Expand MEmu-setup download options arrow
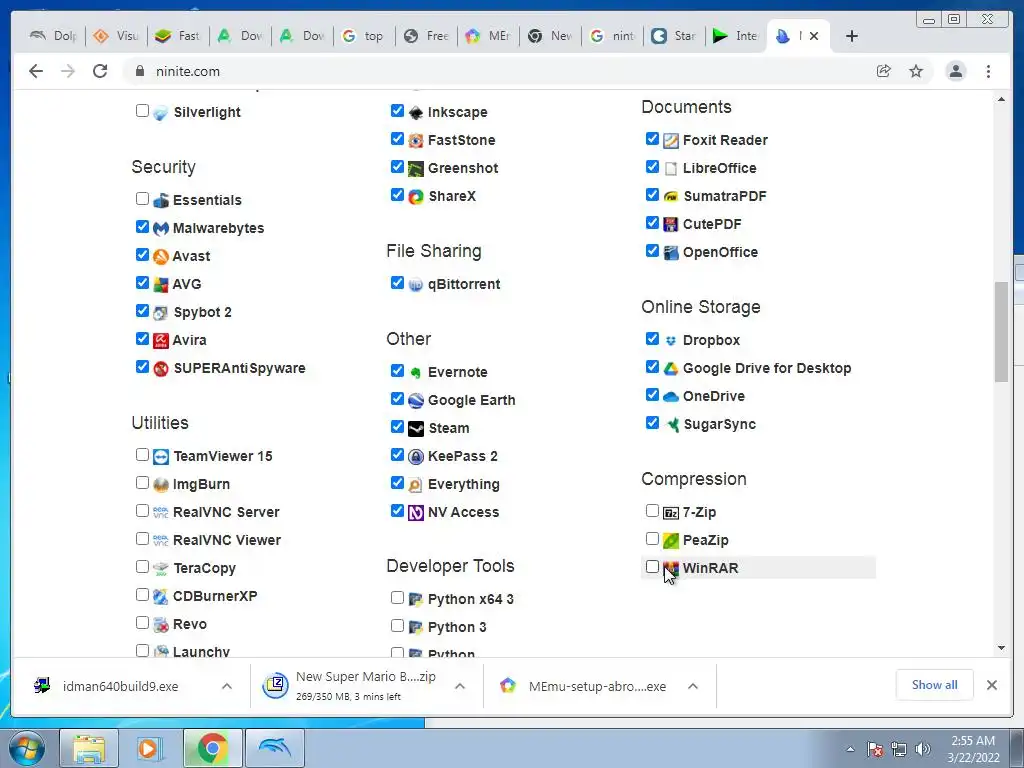Viewport: 1024px width, 768px height. [693, 686]
